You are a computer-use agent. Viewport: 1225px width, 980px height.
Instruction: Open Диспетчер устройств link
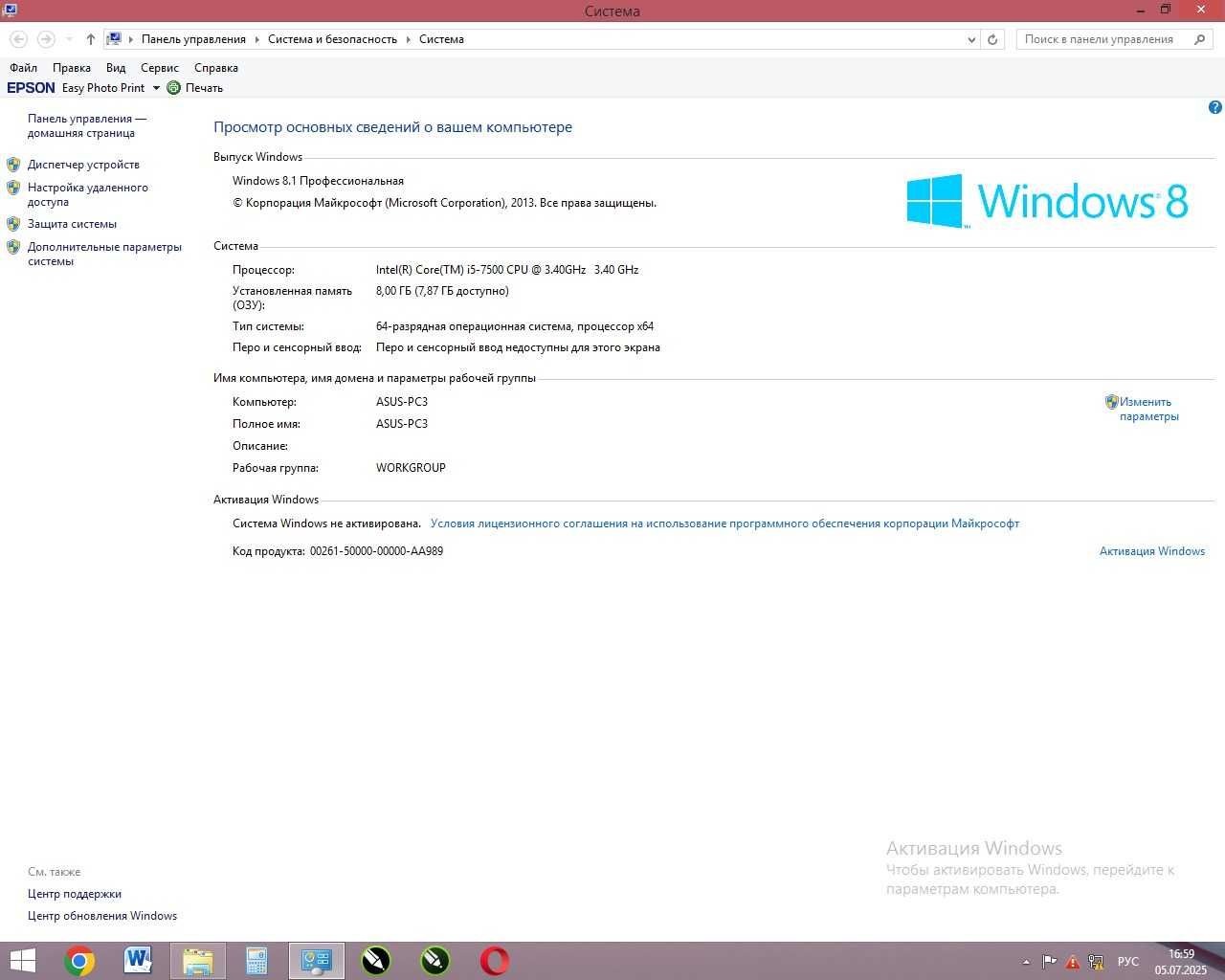[83, 165]
